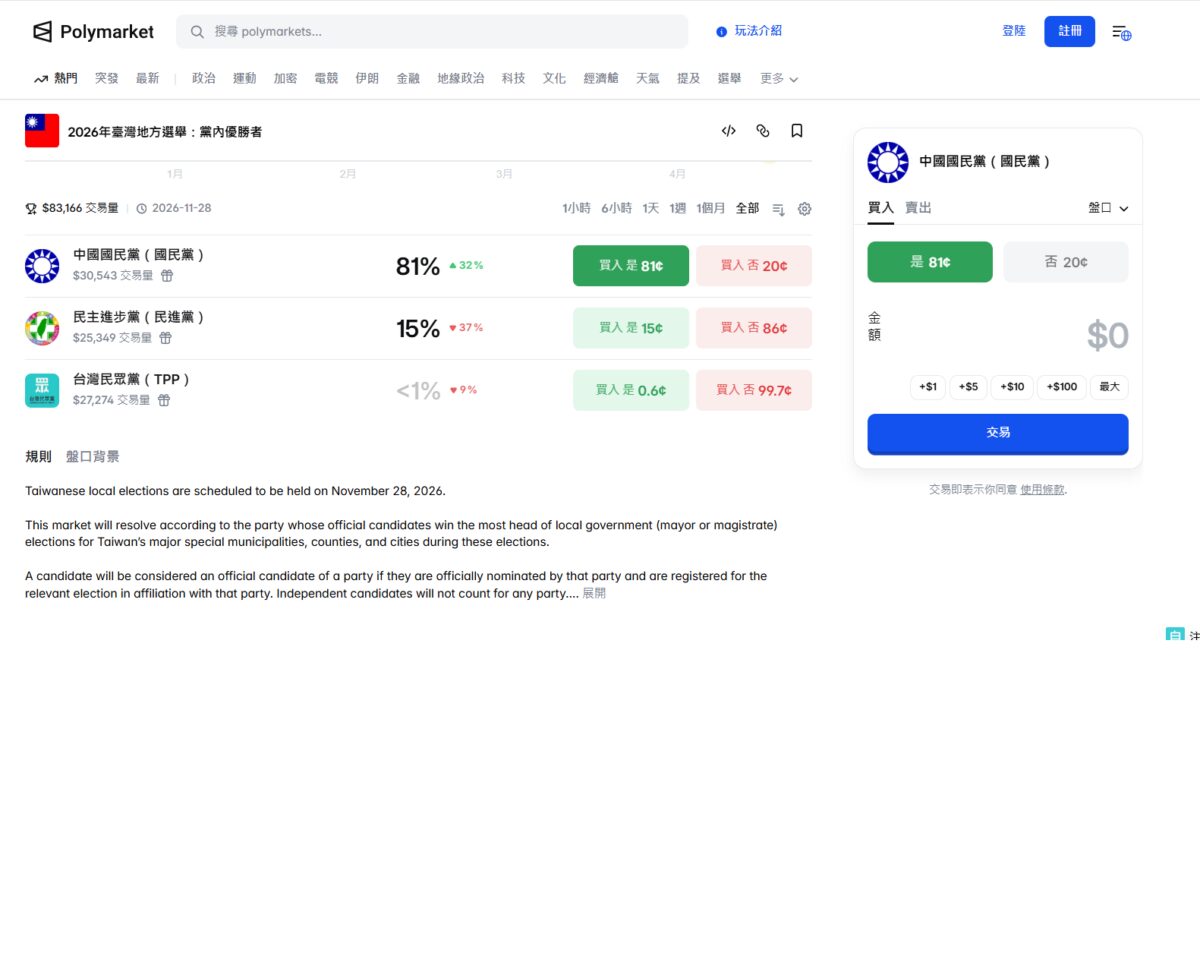Open 加密 category
The image size is (1200, 959).
pyautogui.click(x=285, y=78)
